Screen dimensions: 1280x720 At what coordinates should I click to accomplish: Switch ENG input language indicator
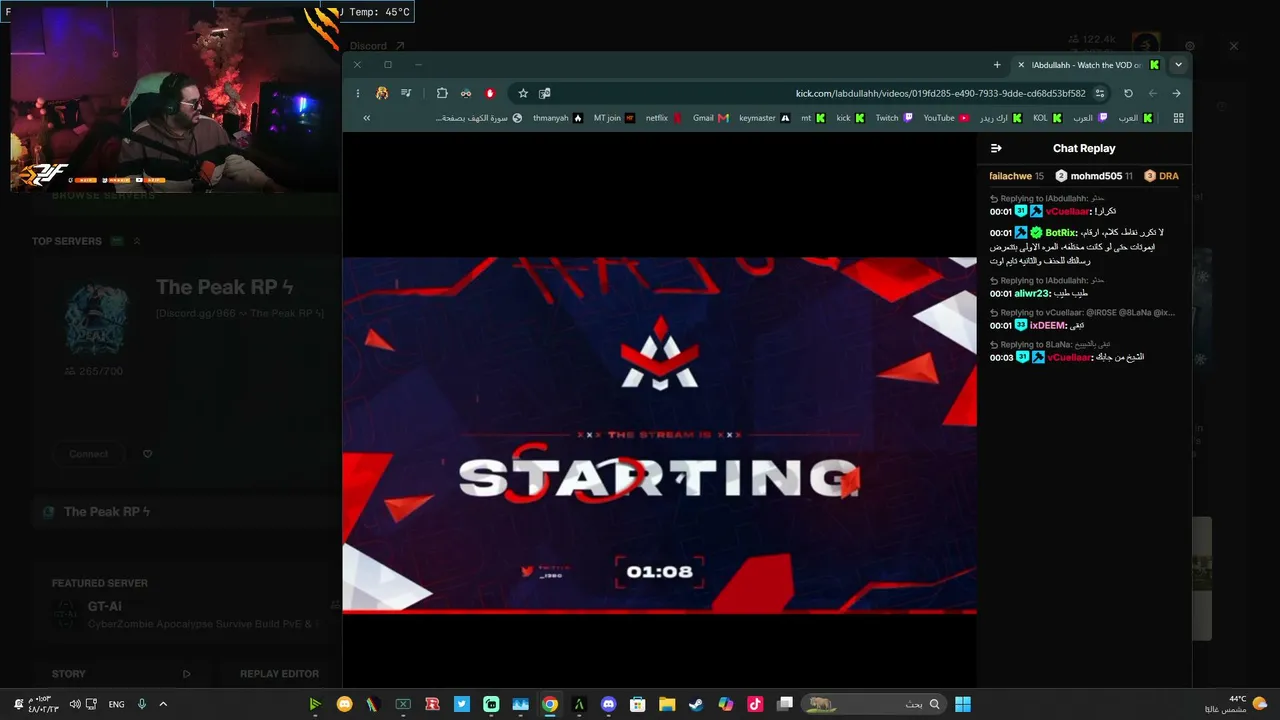click(117, 704)
